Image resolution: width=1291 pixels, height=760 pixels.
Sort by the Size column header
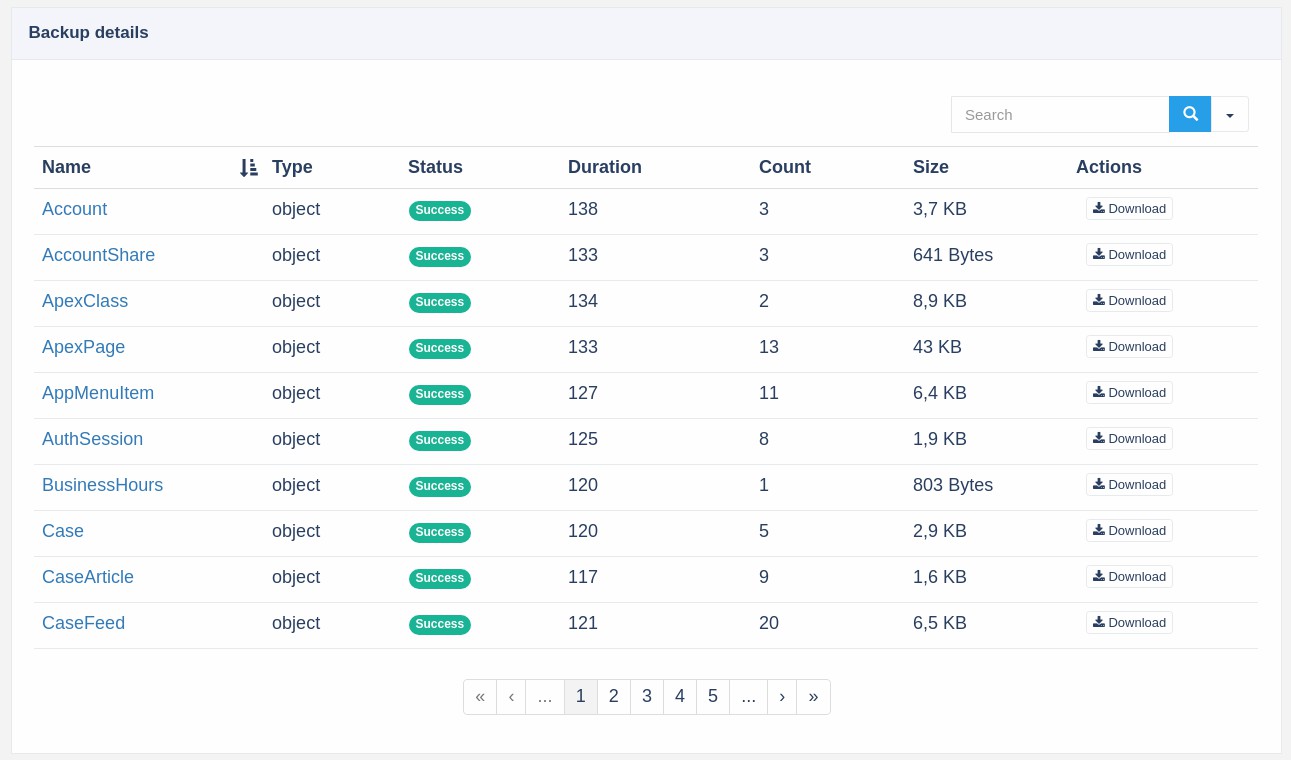[x=931, y=167]
